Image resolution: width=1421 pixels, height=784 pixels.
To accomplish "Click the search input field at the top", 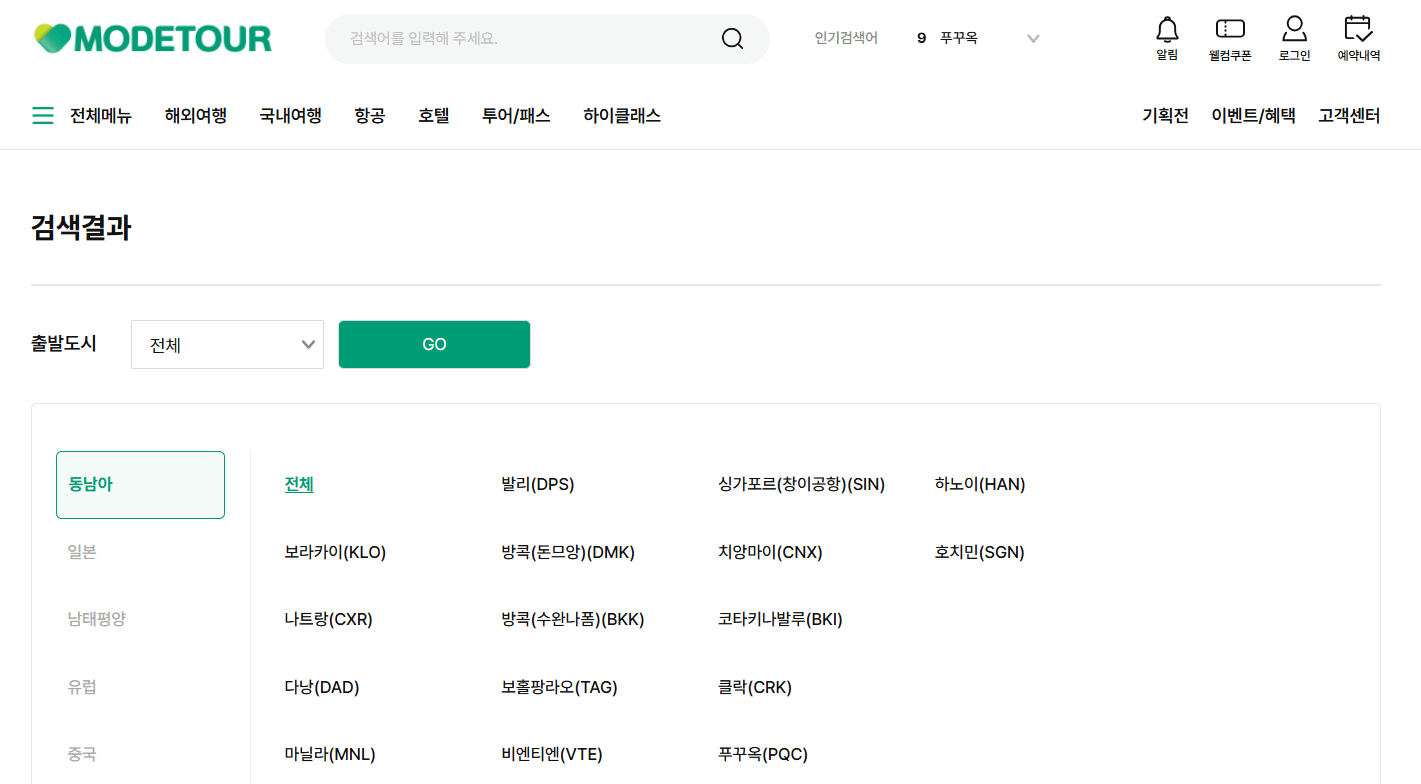I will coord(520,37).
